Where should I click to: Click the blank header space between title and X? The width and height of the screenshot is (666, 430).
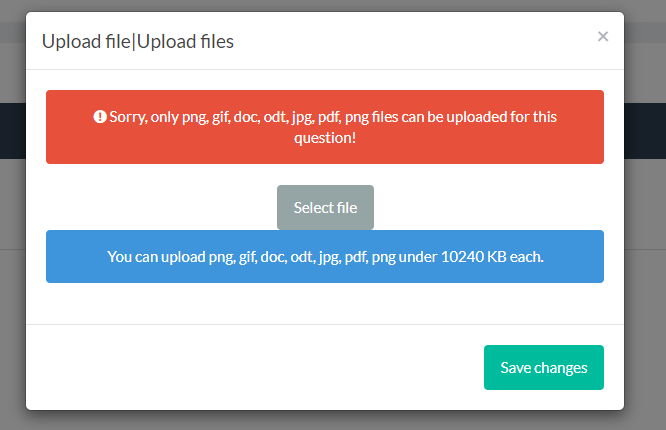click(420, 41)
